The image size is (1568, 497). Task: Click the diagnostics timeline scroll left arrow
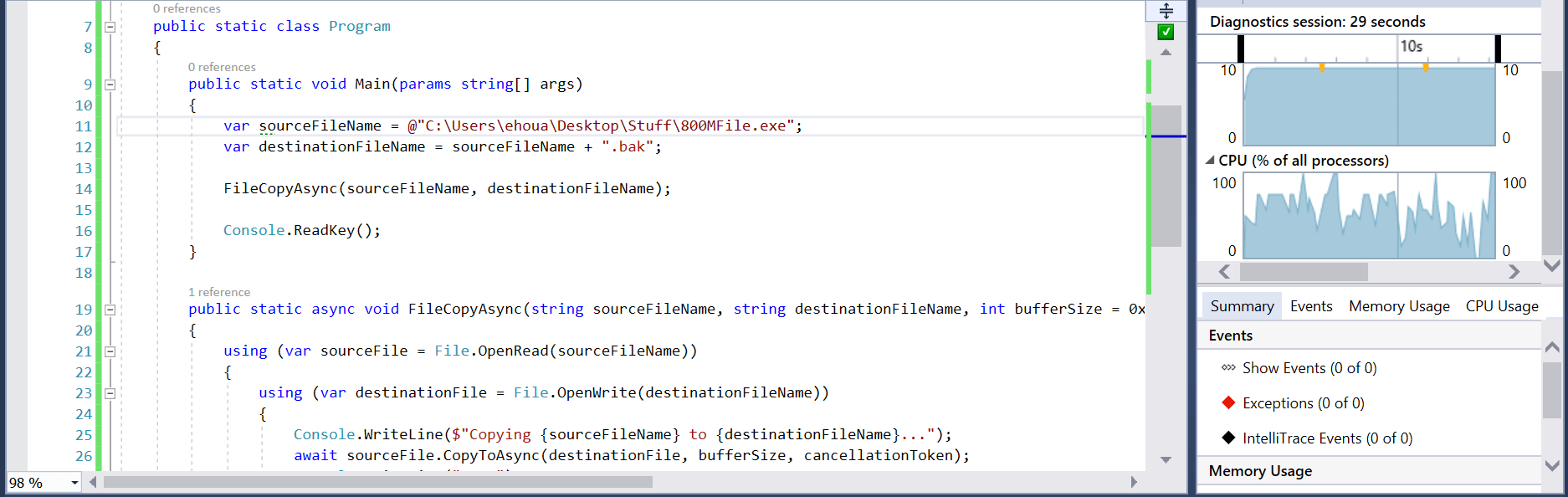1224,272
